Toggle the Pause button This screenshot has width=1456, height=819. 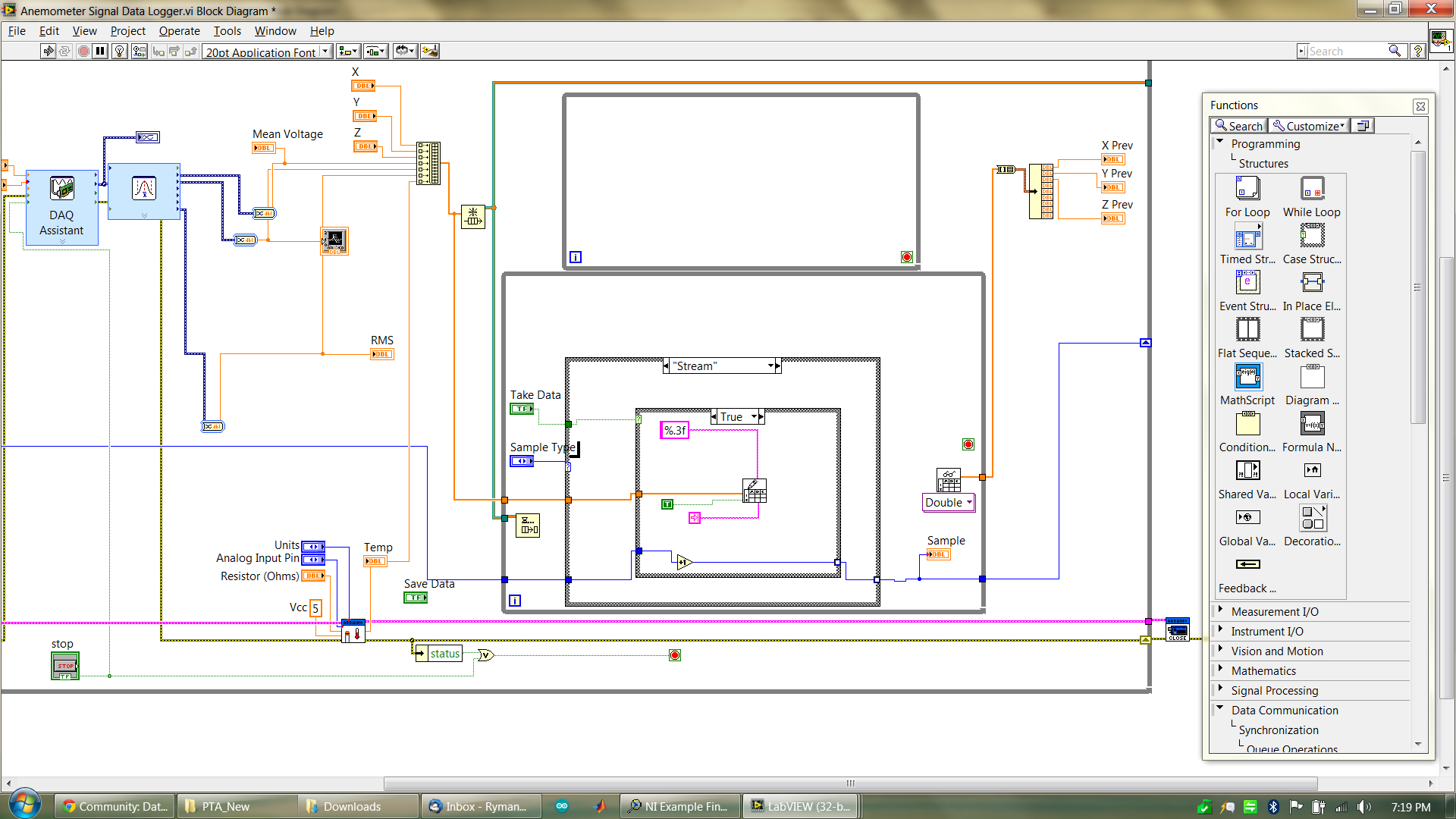coord(100,51)
